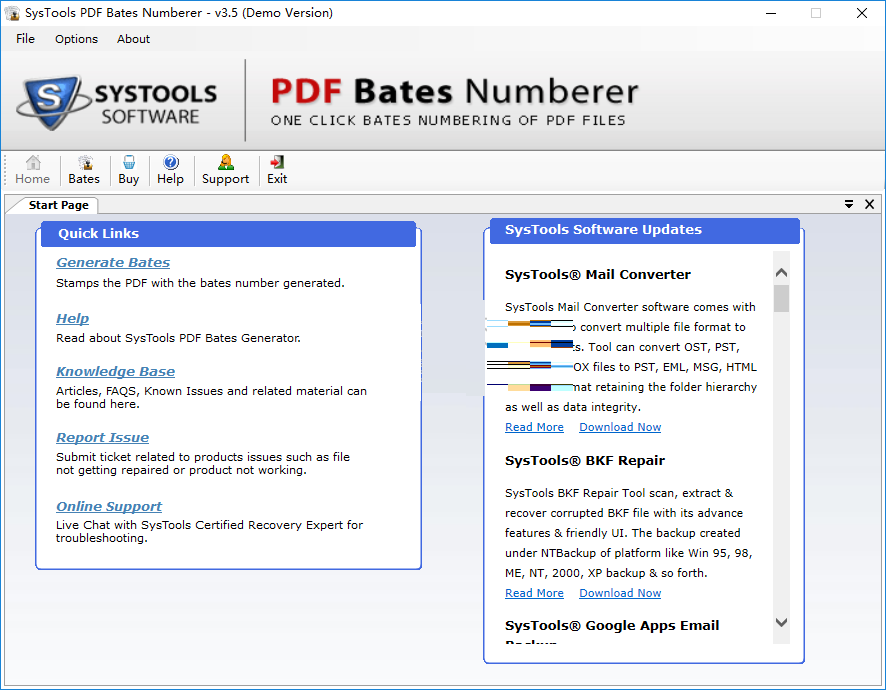Open the Knowledge Base link
This screenshot has width=886, height=690.
(x=115, y=372)
